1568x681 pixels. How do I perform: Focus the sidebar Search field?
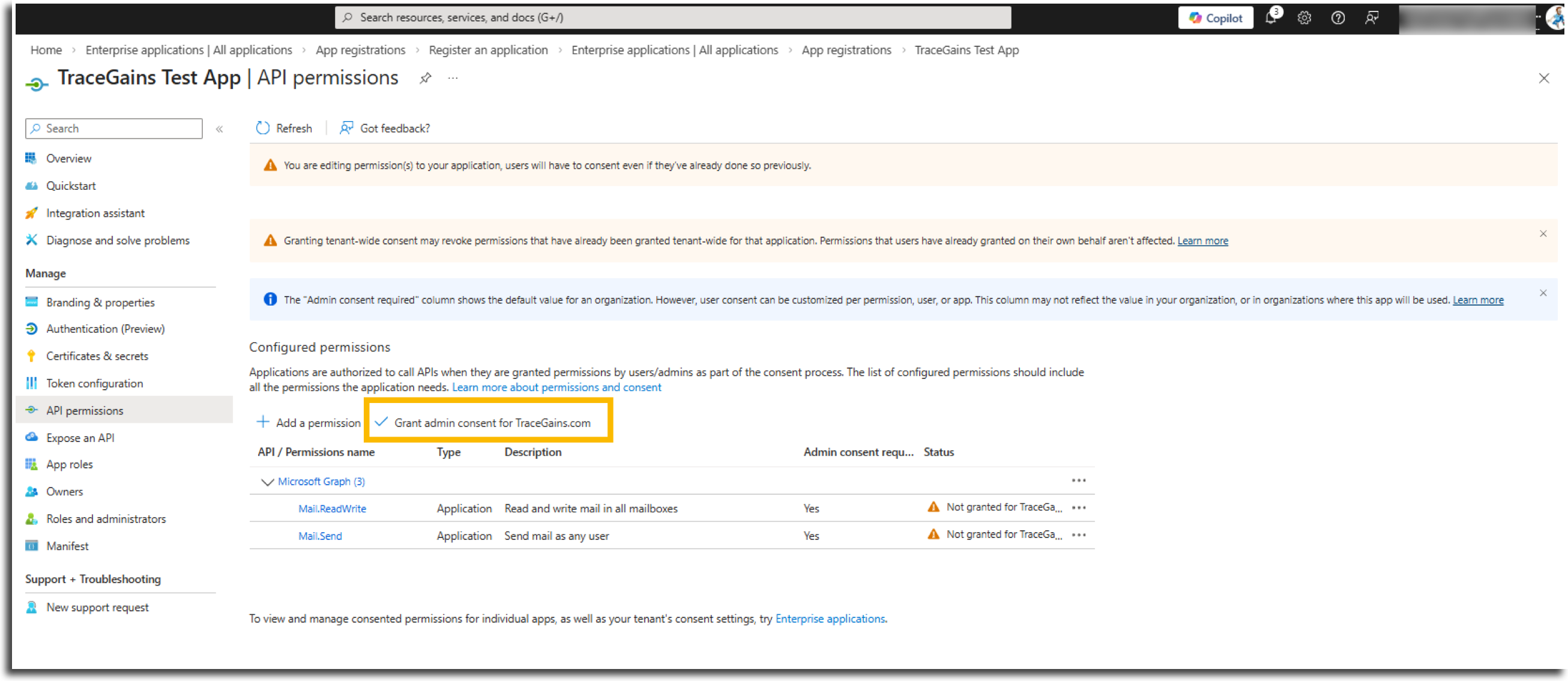114,129
